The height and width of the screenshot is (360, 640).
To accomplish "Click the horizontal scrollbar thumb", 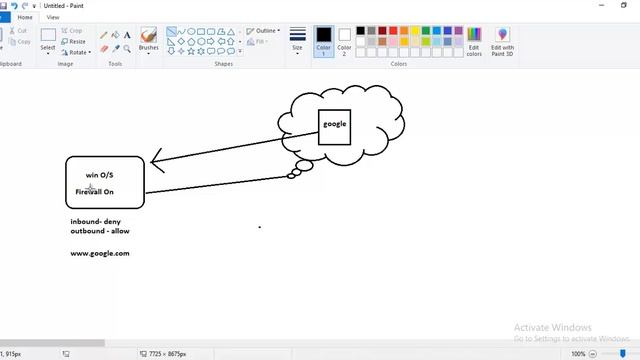I will coord(52,343).
